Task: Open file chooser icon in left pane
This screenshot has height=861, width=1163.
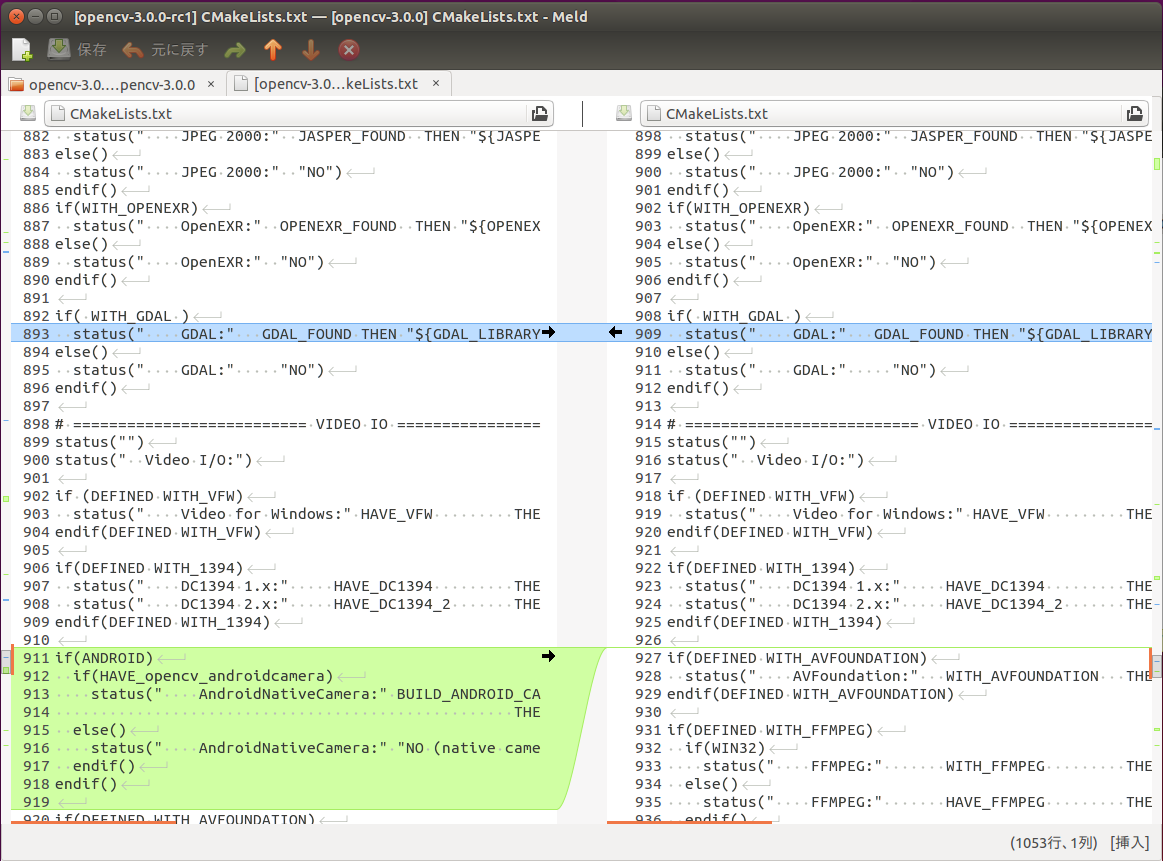Action: tap(540, 113)
